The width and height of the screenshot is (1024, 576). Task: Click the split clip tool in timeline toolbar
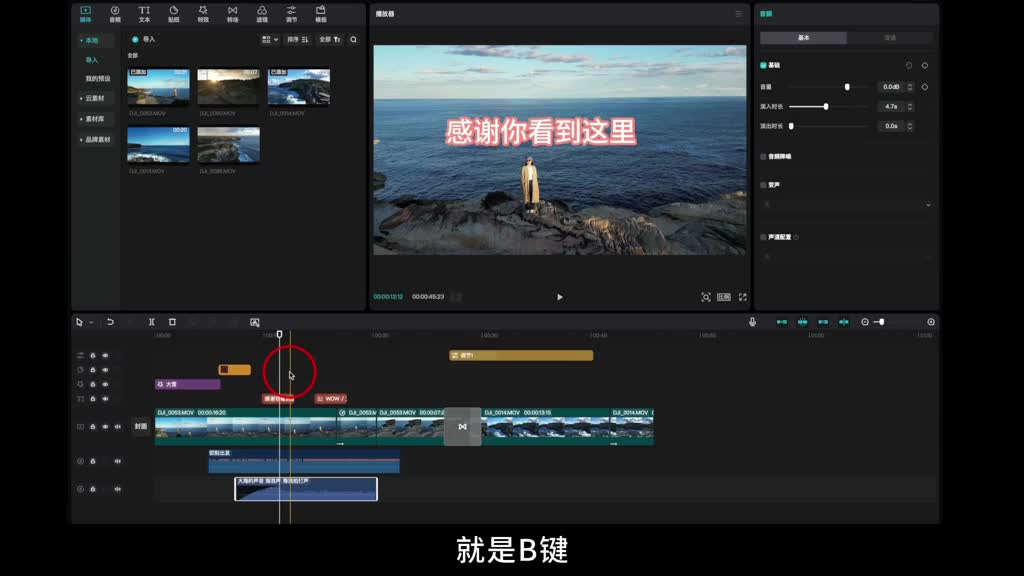click(151, 322)
